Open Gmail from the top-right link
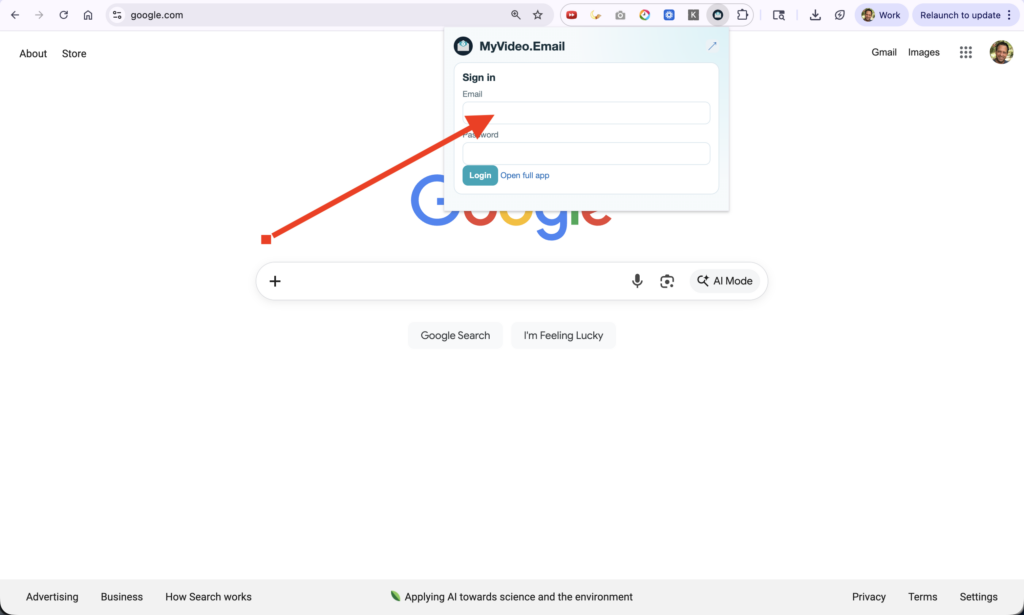This screenshot has width=1024, height=615. click(x=883, y=52)
